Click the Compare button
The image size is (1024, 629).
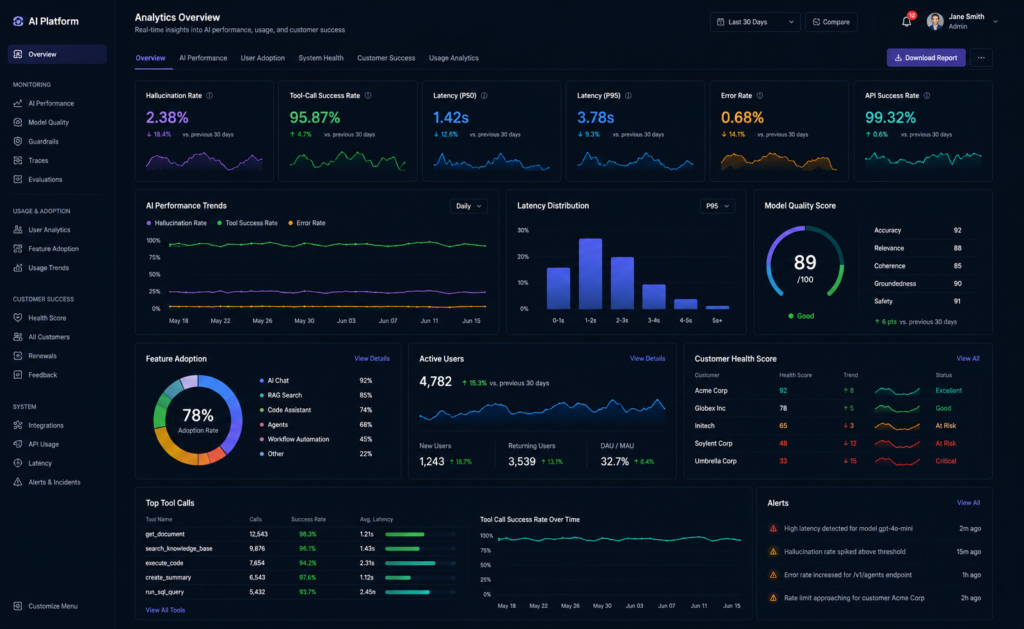click(x=831, y=22)
